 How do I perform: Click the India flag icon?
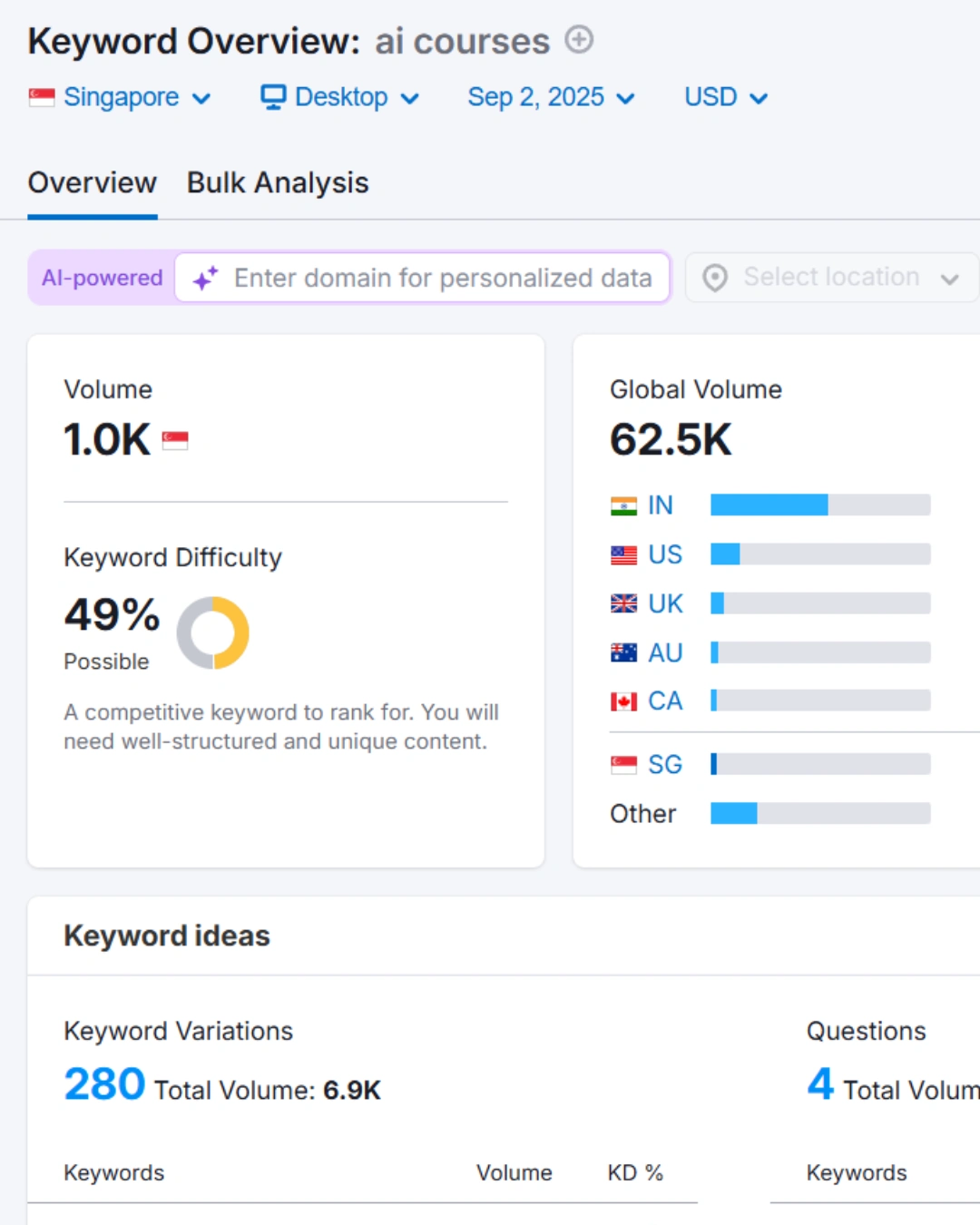tap(623, 505)
